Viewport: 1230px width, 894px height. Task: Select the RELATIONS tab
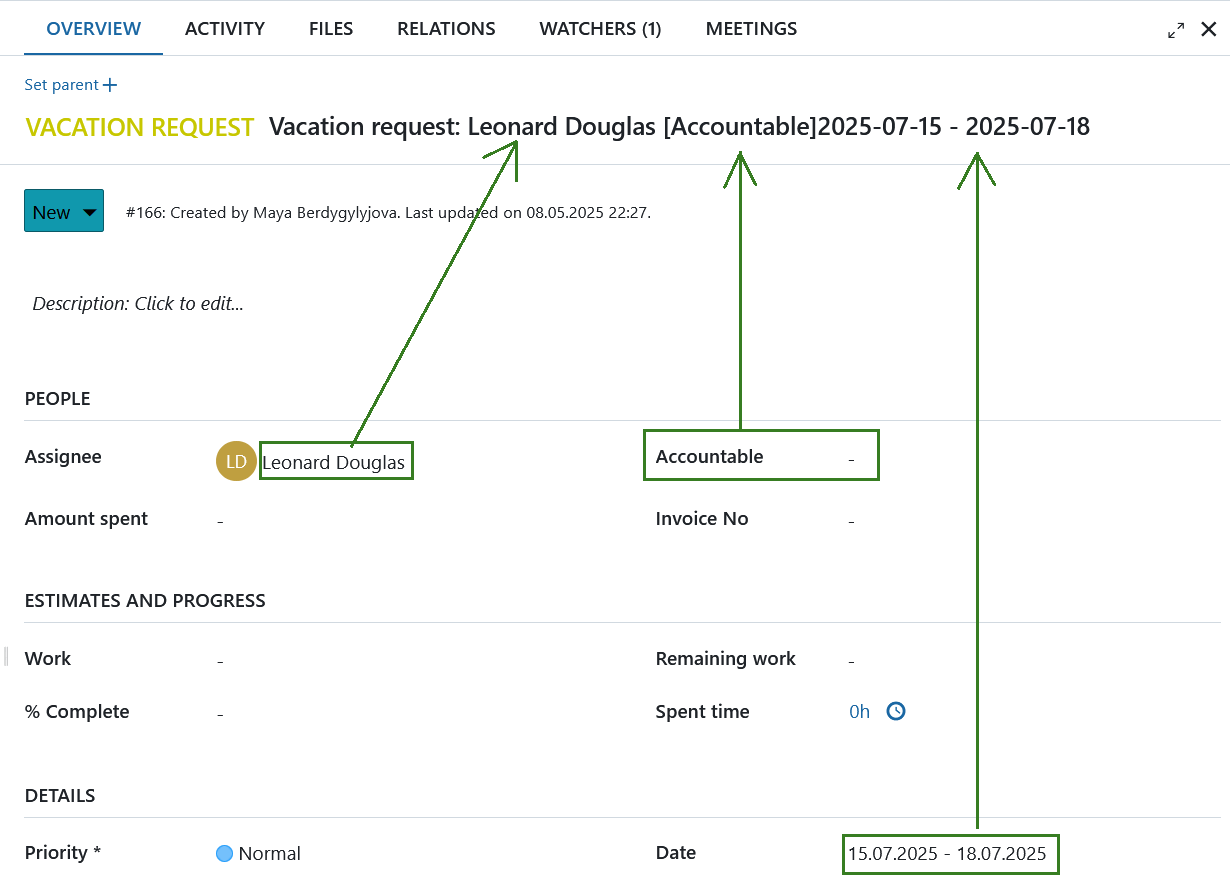[446, 28]
